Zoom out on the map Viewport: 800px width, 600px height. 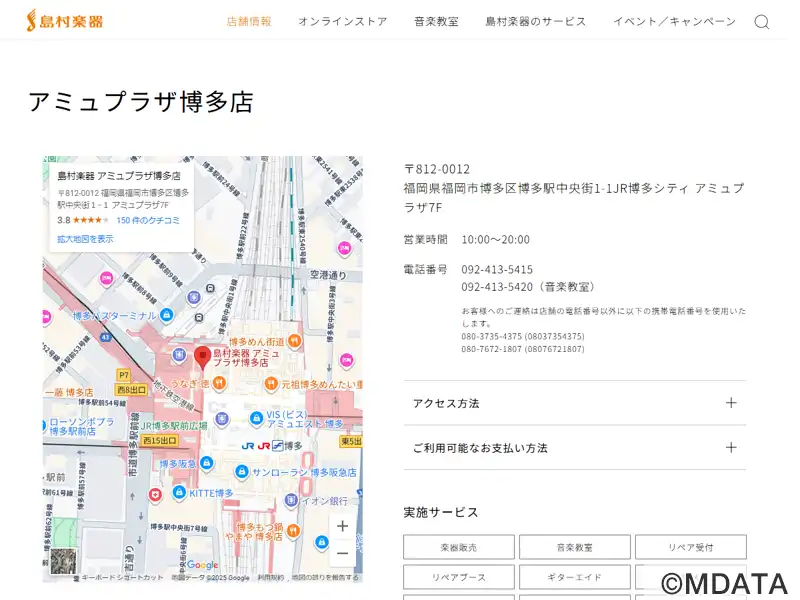[x=342, y=553]
